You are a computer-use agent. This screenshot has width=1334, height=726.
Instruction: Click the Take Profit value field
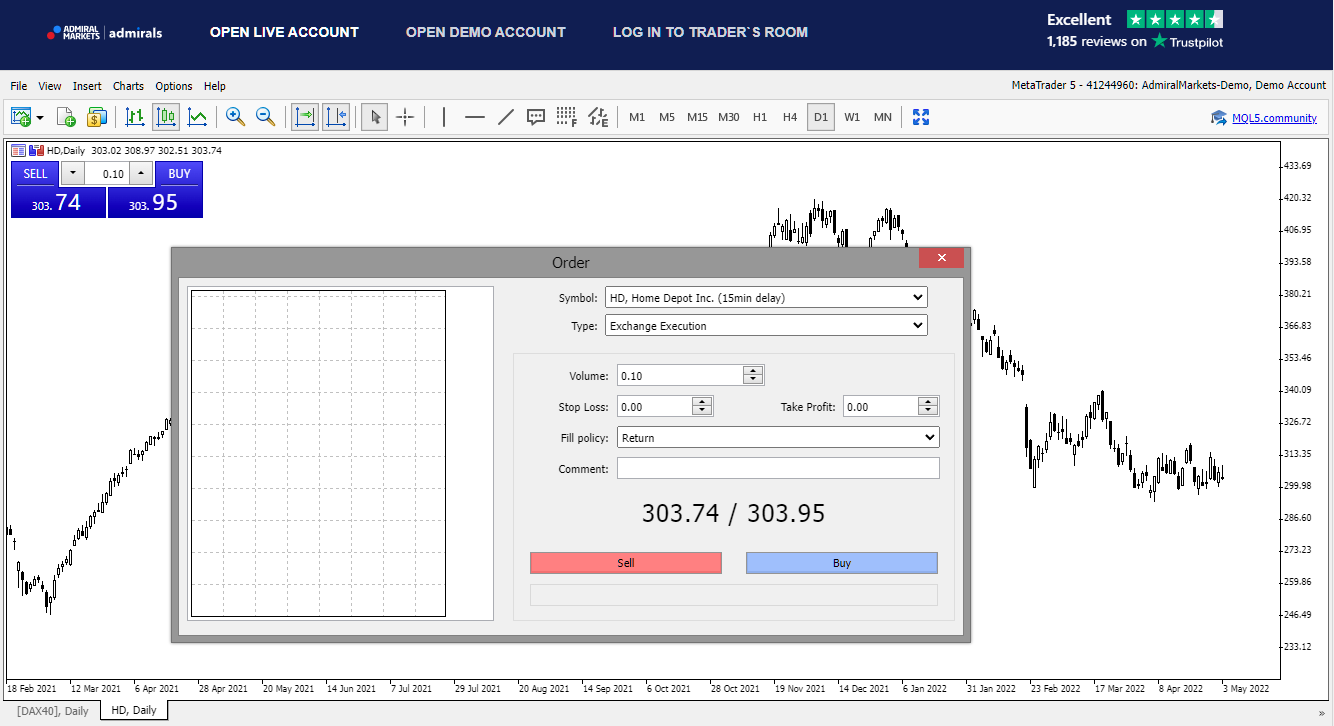coord(880,406)
